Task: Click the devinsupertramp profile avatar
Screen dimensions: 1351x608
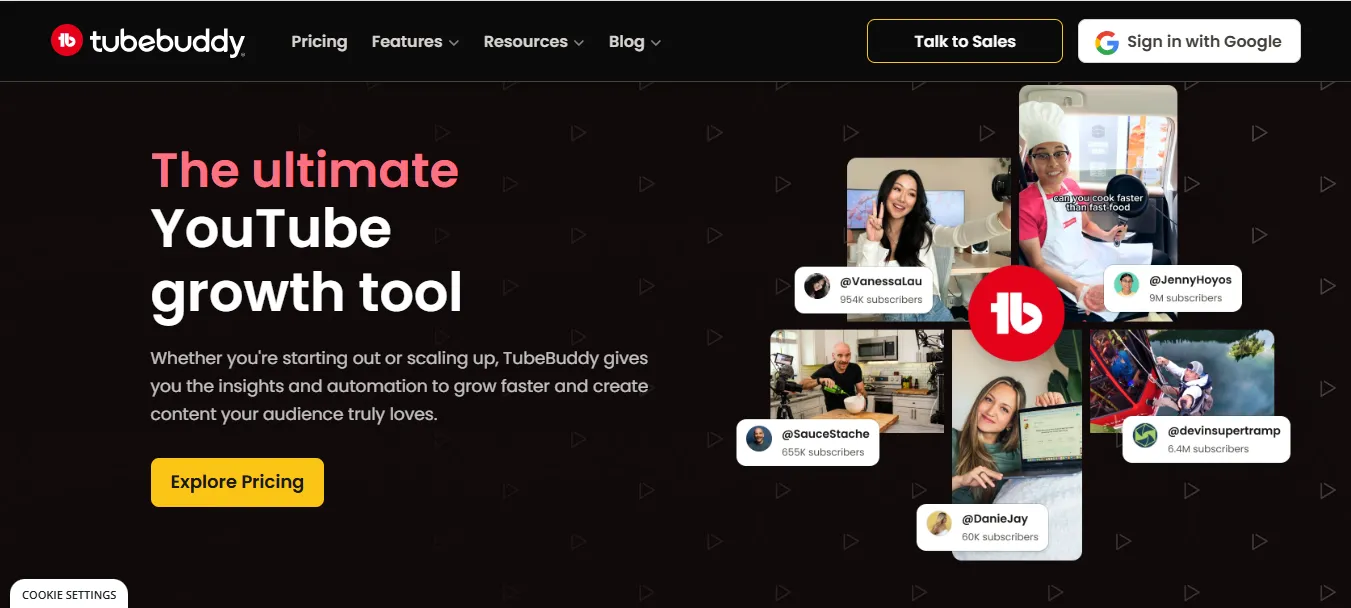Action: tap(1145, 436)
